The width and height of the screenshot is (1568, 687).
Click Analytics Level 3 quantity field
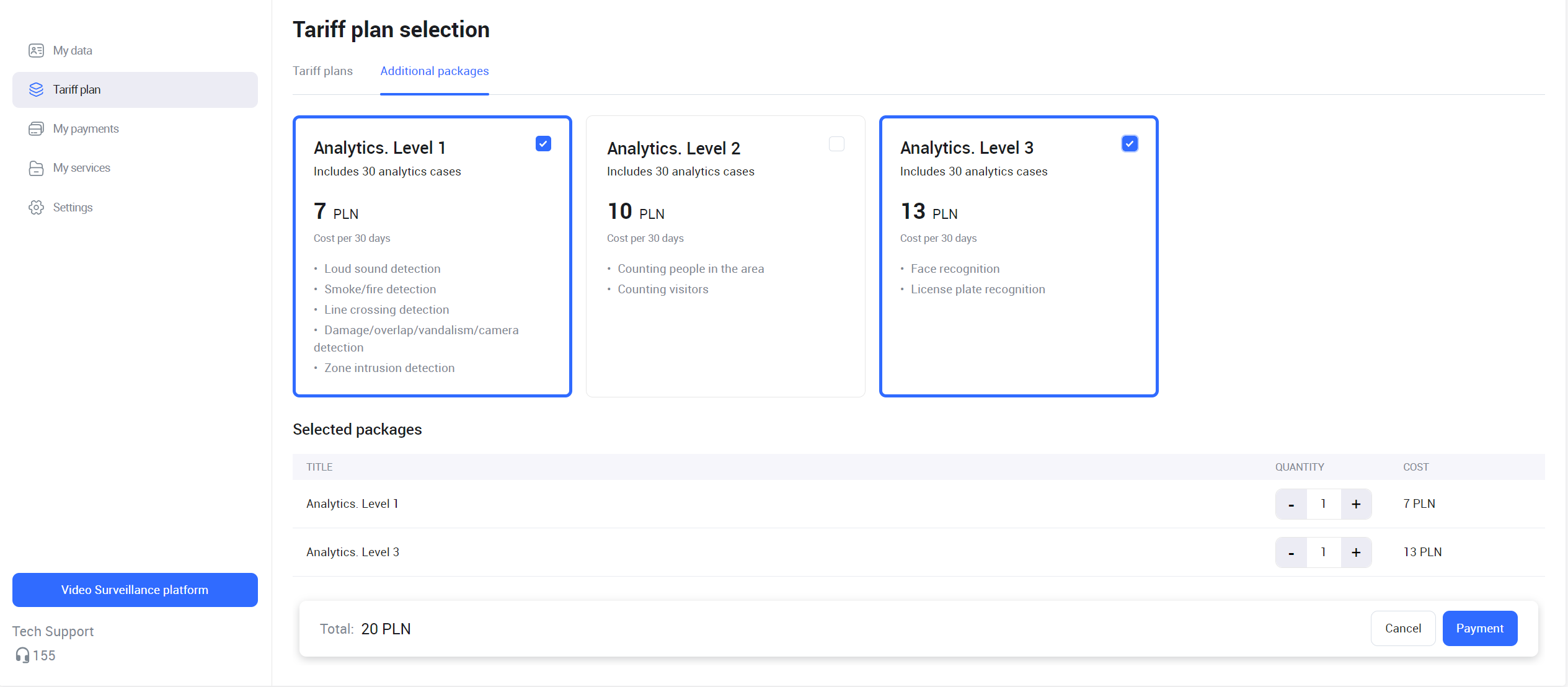(x=1323, y=552)
